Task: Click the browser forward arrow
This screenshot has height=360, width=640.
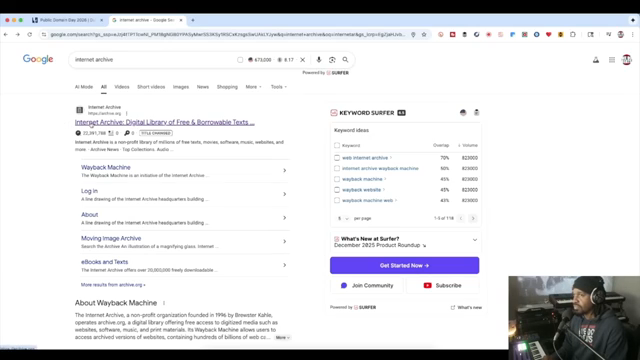Action: pyautogui.click(x=18, y=35)
